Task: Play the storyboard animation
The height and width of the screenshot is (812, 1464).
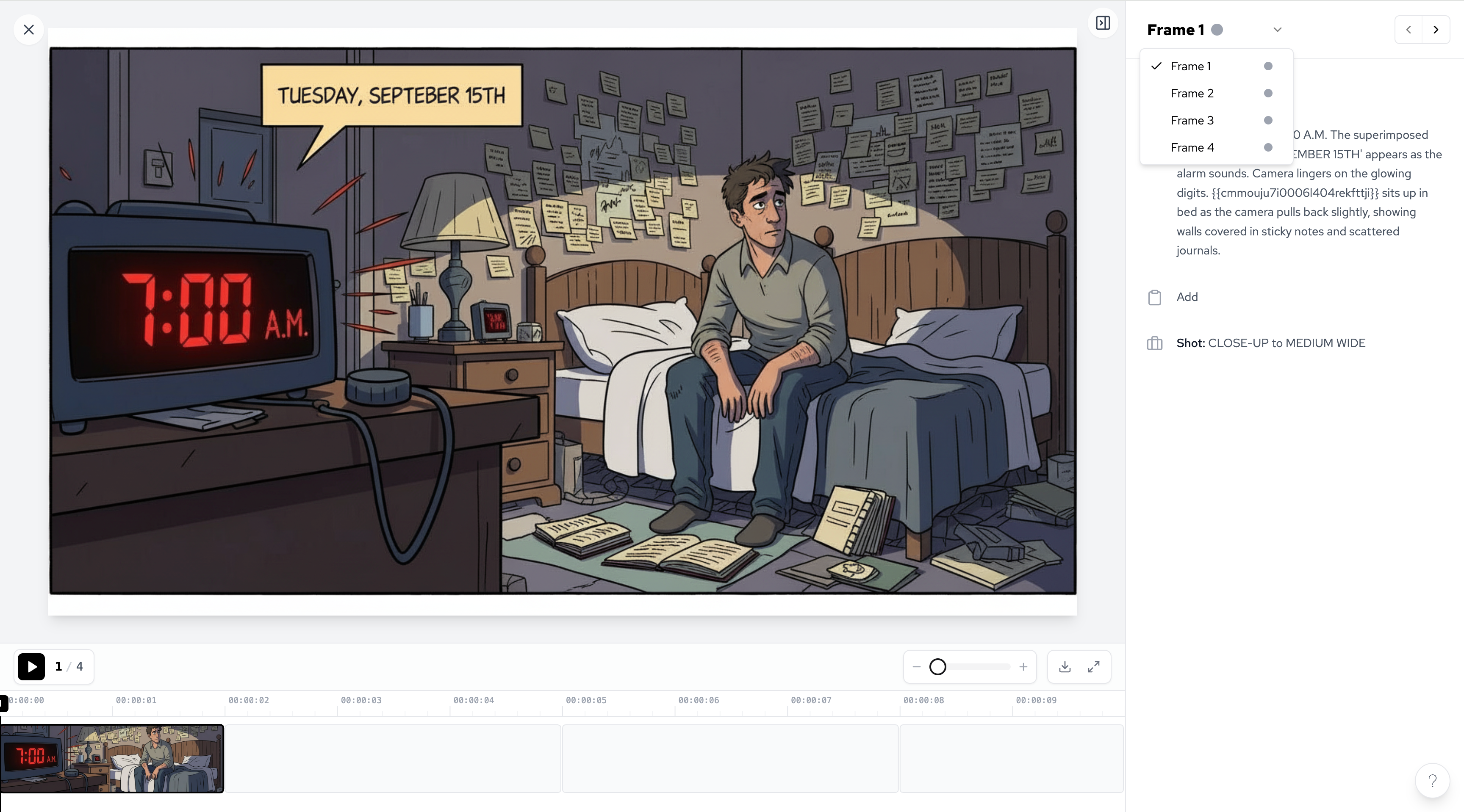Action: [x=31, y=667]
